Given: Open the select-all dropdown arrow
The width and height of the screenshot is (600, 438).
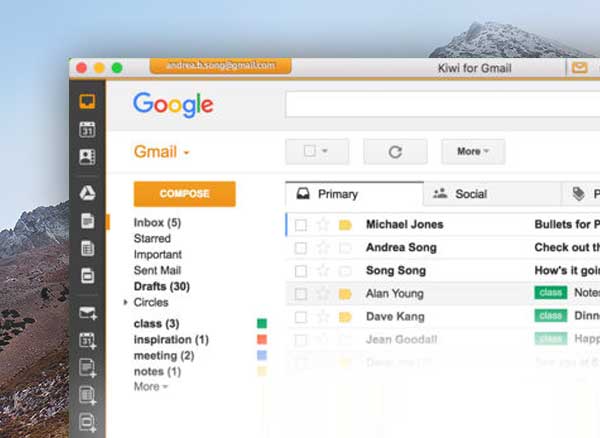Looking at the screenshot, I should [325, 151].
